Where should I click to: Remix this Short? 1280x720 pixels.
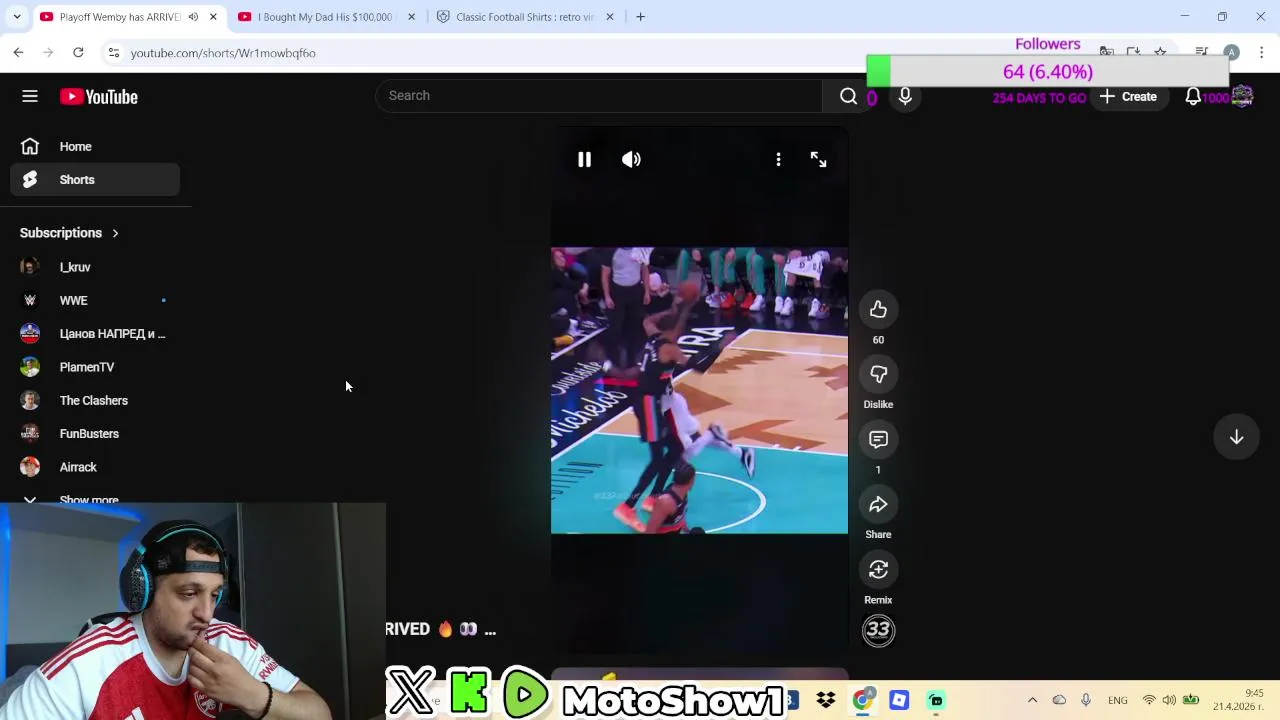(878, 569)
